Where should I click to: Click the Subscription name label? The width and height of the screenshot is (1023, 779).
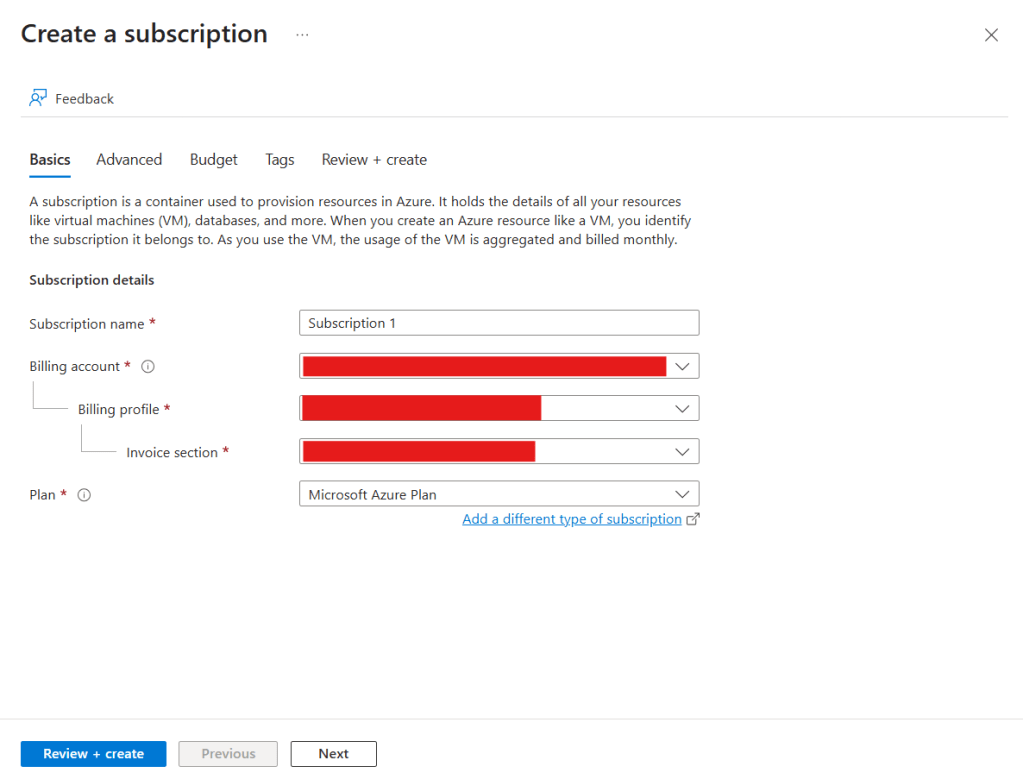tap(87, 324)
